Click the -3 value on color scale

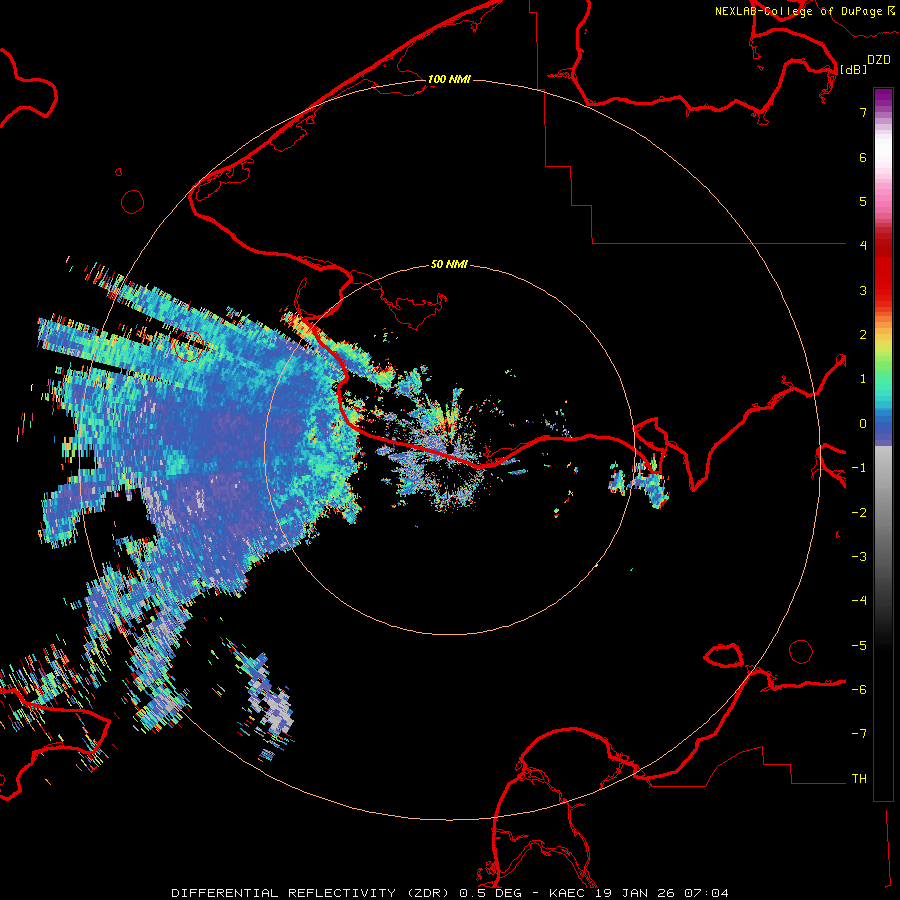(x=859, y=557)
